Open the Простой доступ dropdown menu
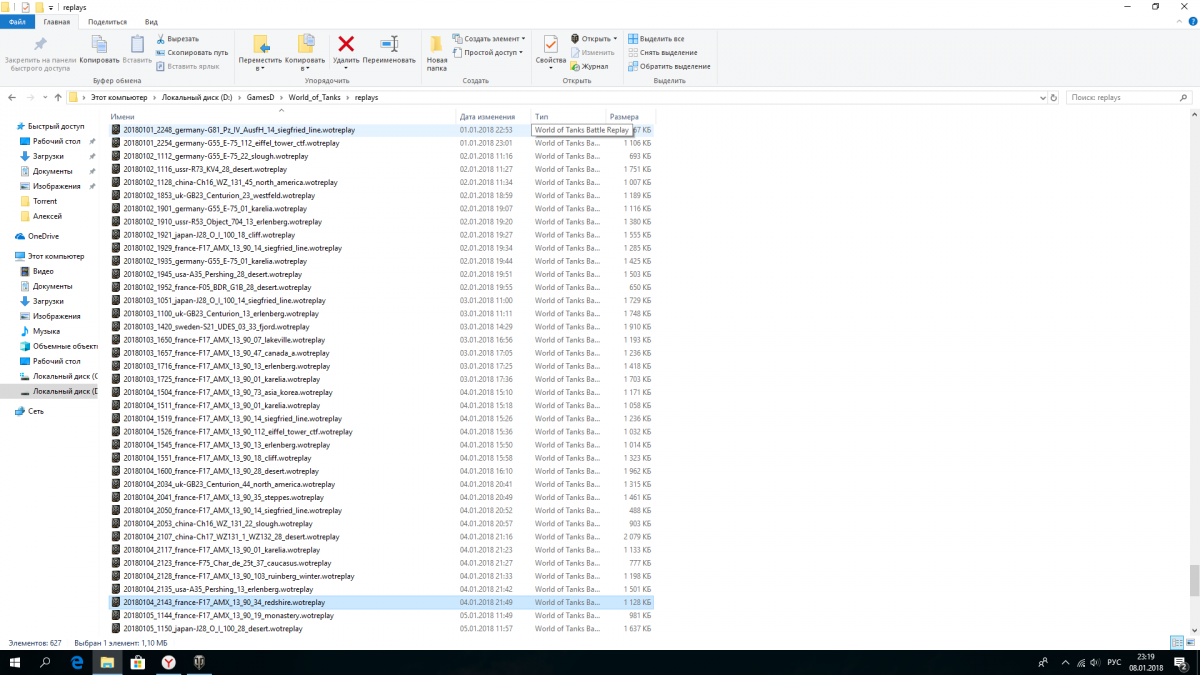The image size is (1200, 675). click(490, 52)
